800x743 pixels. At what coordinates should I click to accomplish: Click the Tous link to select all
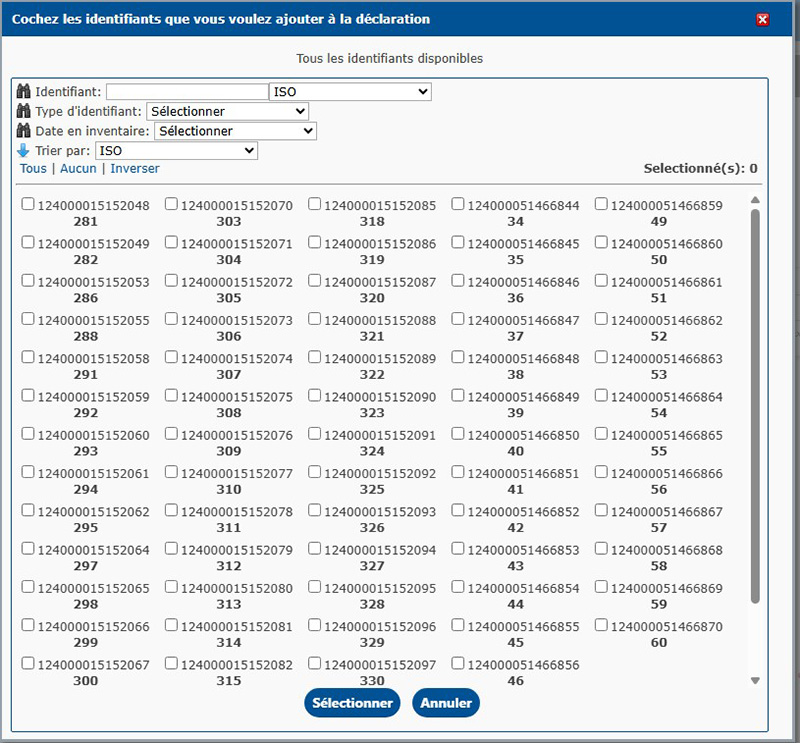pos(33,169)
